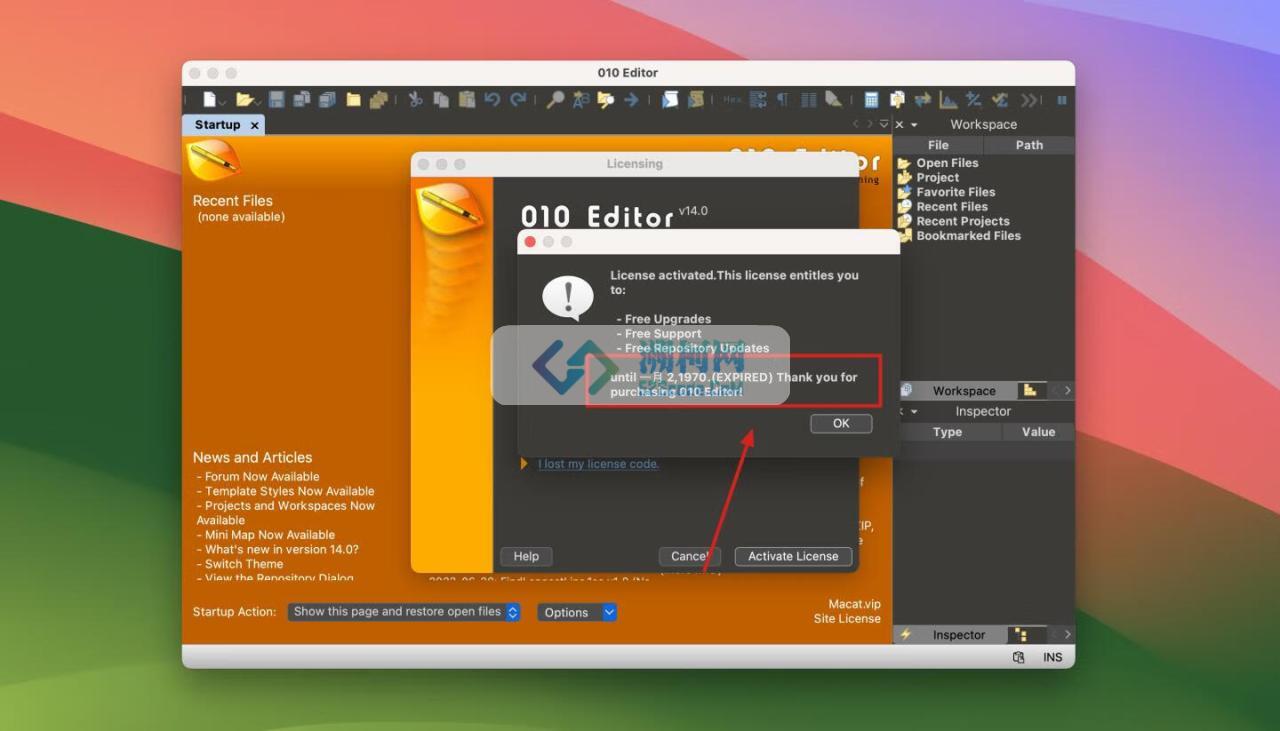The image size is (1280, 731).
Task: Click right arrow next to Workspace tab
Action: click(x=1067, y=391)
